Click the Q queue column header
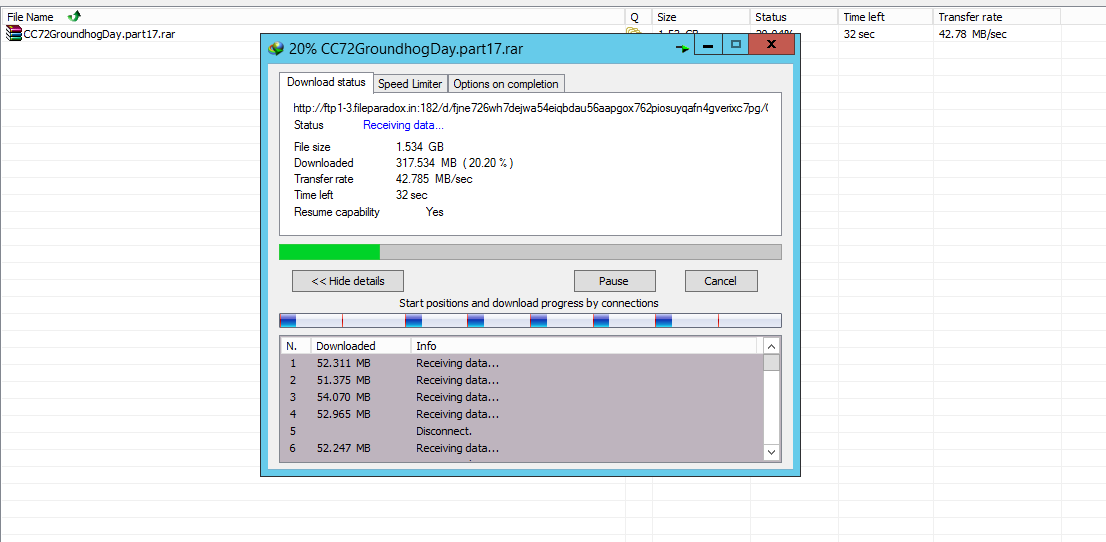Viewport: 1106px width, 542px height. coord(635,17)
